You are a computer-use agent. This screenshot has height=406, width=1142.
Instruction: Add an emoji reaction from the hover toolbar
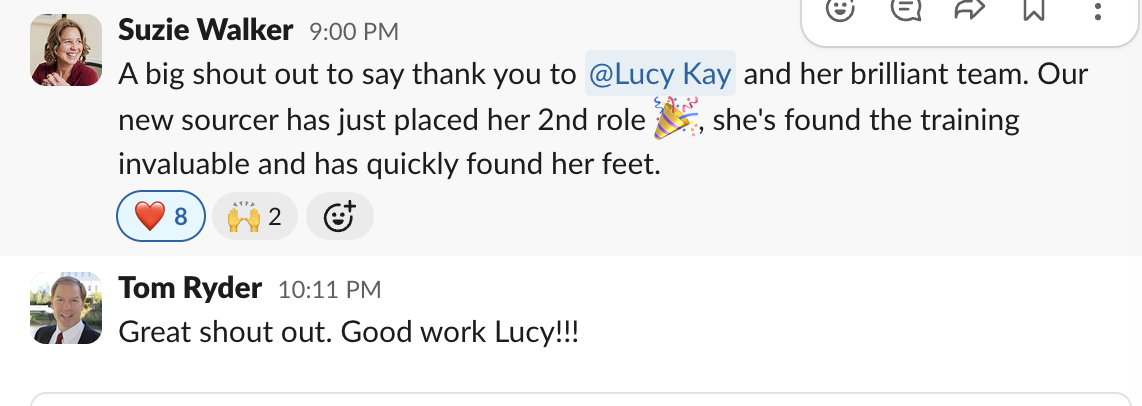(x=840, y=10)
